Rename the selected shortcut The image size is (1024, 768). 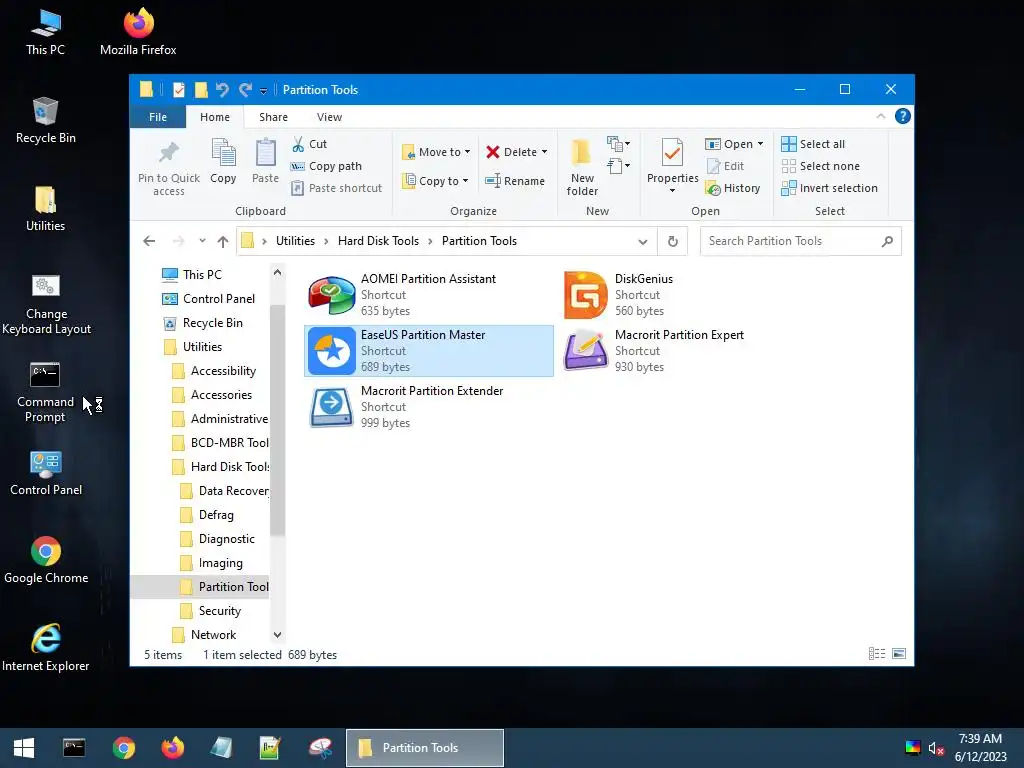tap(515, 181)
